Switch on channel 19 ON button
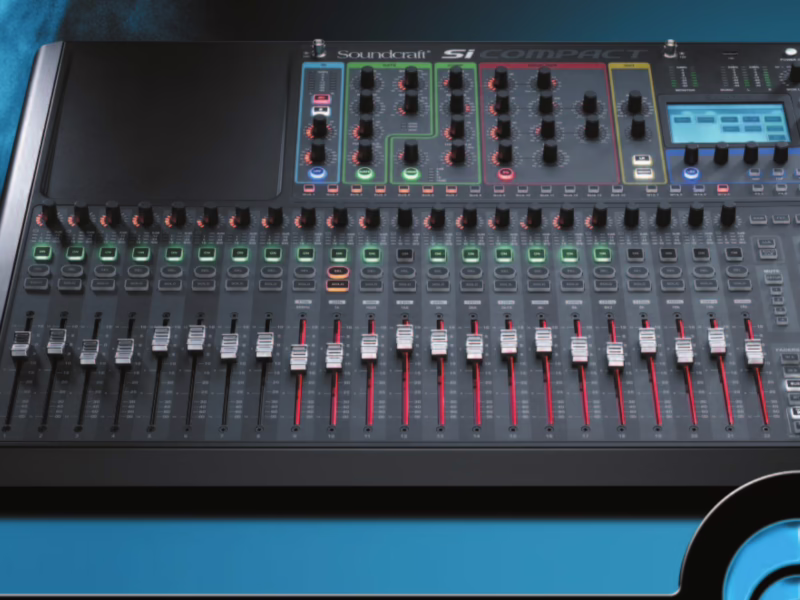The image size is (800, 600). [x=635, y=253]
